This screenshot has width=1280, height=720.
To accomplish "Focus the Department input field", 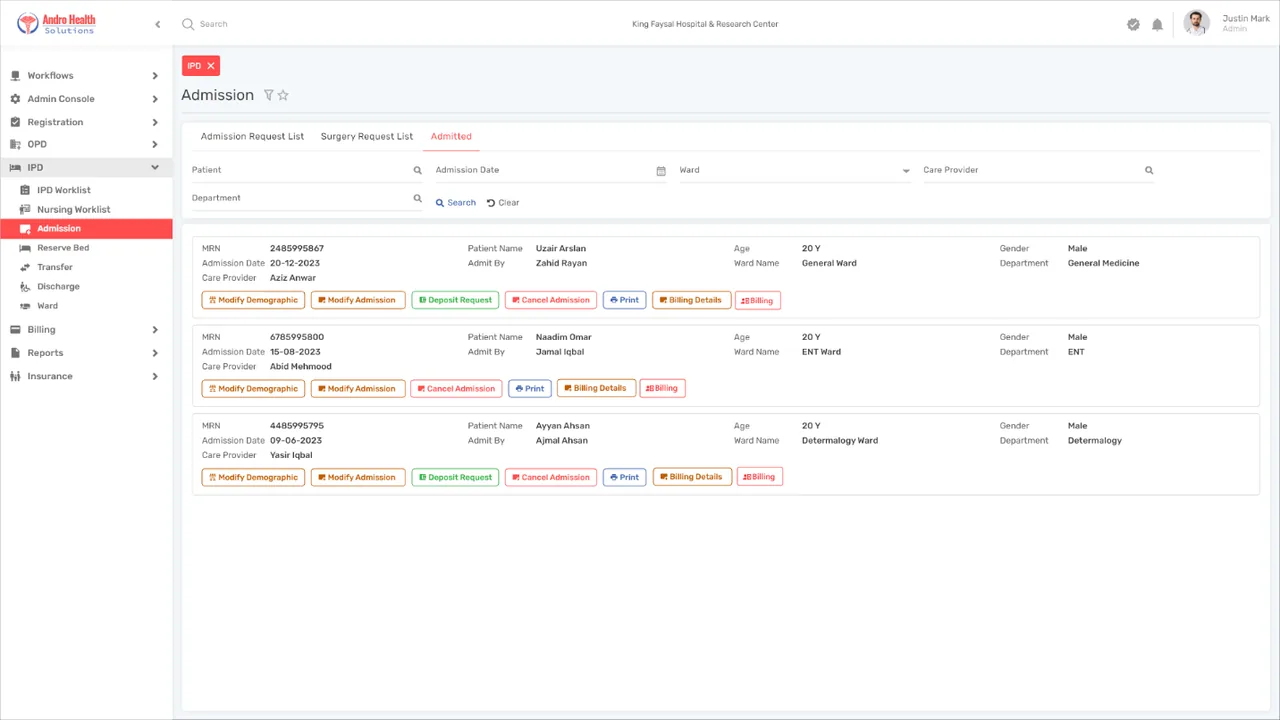I will tap(300, 198).
